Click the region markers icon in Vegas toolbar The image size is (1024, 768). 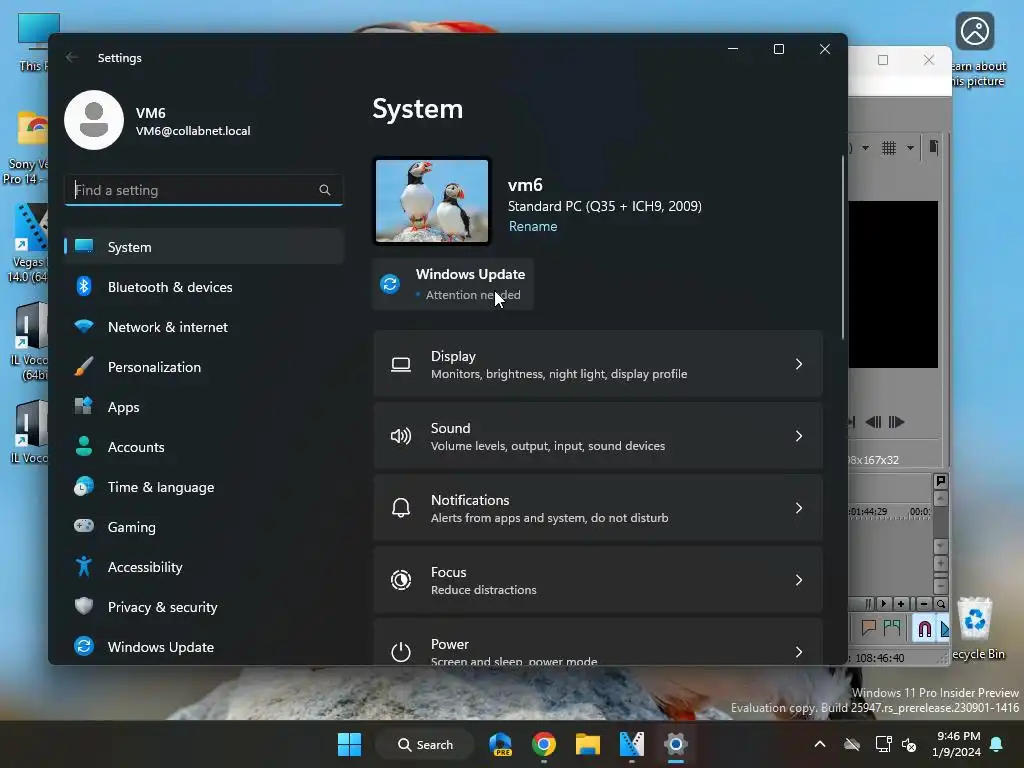892,628
